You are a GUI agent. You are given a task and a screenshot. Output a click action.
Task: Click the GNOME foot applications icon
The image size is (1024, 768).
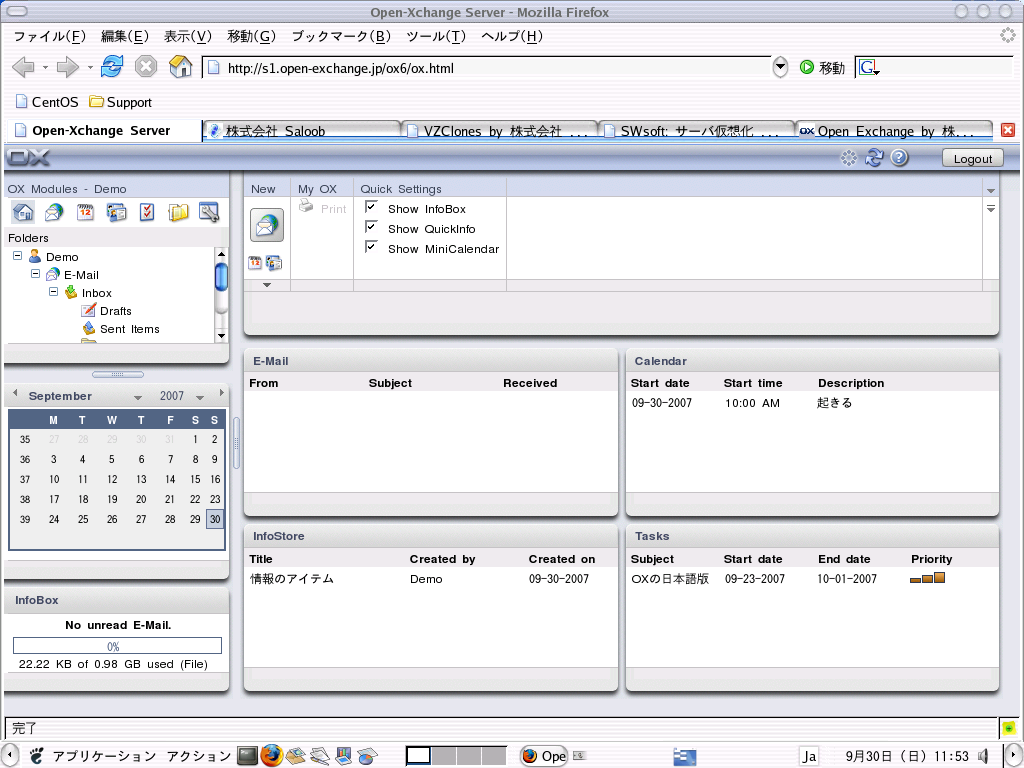pos(37,756)
